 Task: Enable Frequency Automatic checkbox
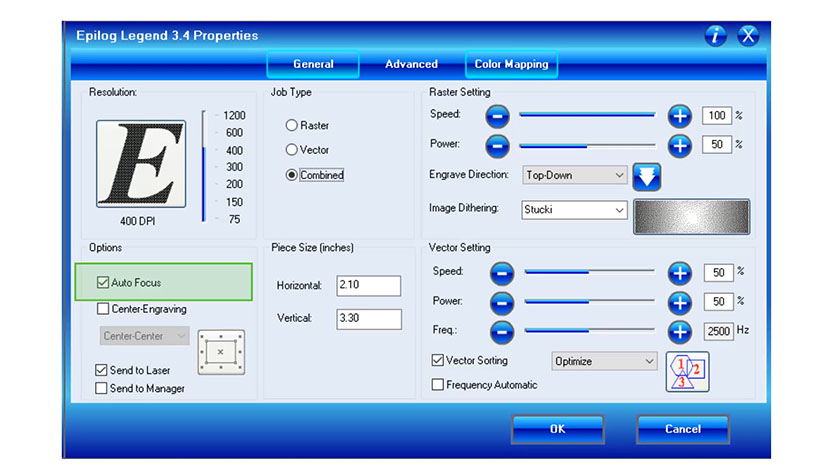click(437, 385)
